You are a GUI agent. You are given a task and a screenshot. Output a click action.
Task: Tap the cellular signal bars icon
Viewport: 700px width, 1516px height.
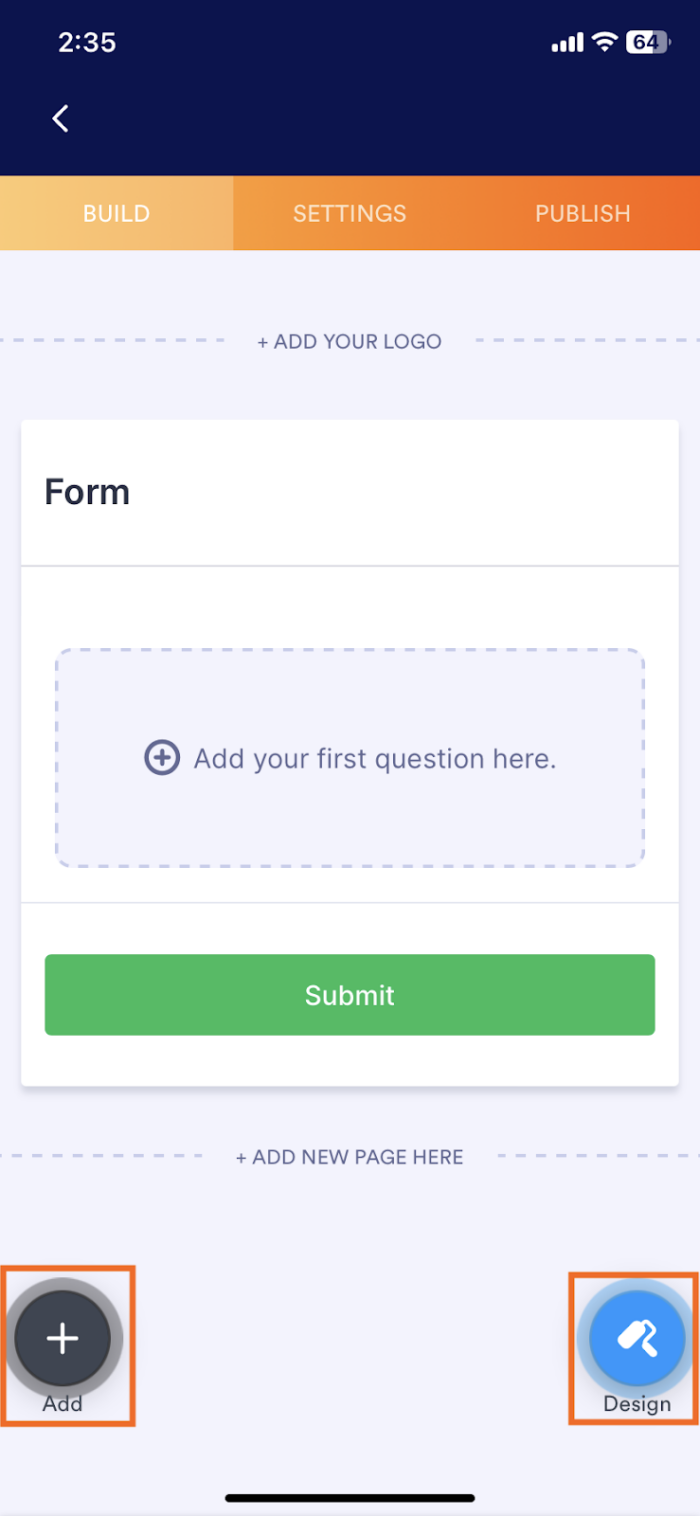click(567, 43)
